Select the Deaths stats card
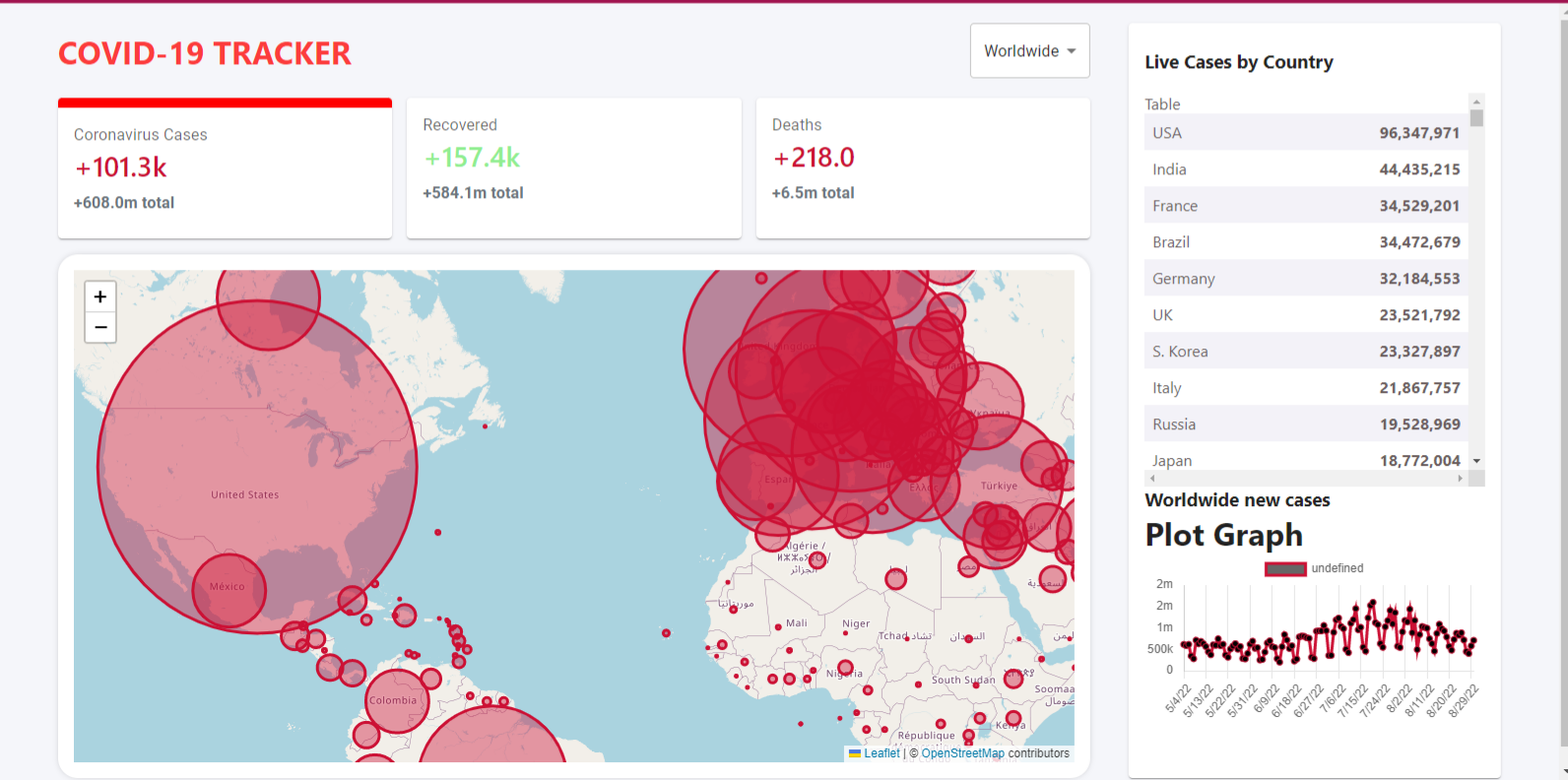This screenshot has height=780, width=1568. point(923,168)
